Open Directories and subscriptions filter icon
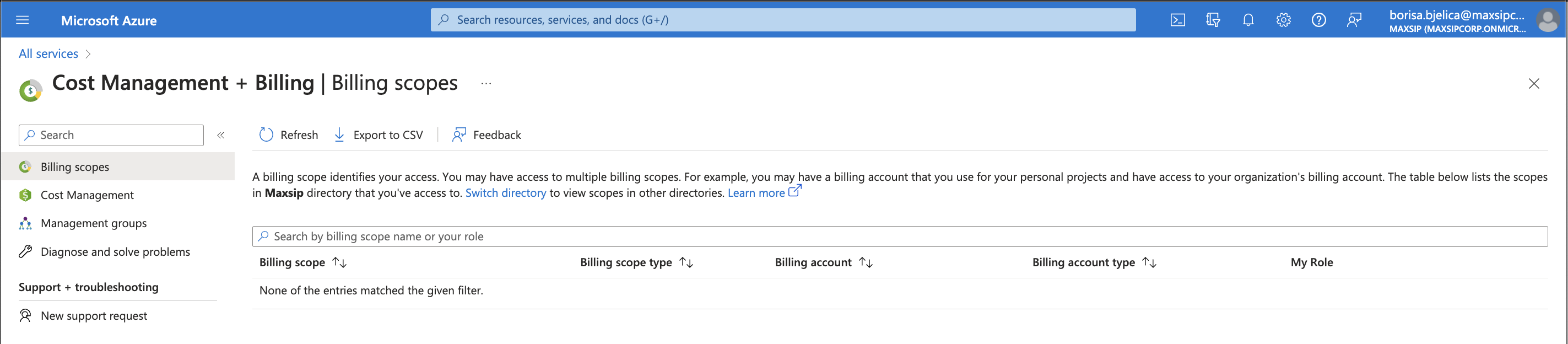 1213,20
